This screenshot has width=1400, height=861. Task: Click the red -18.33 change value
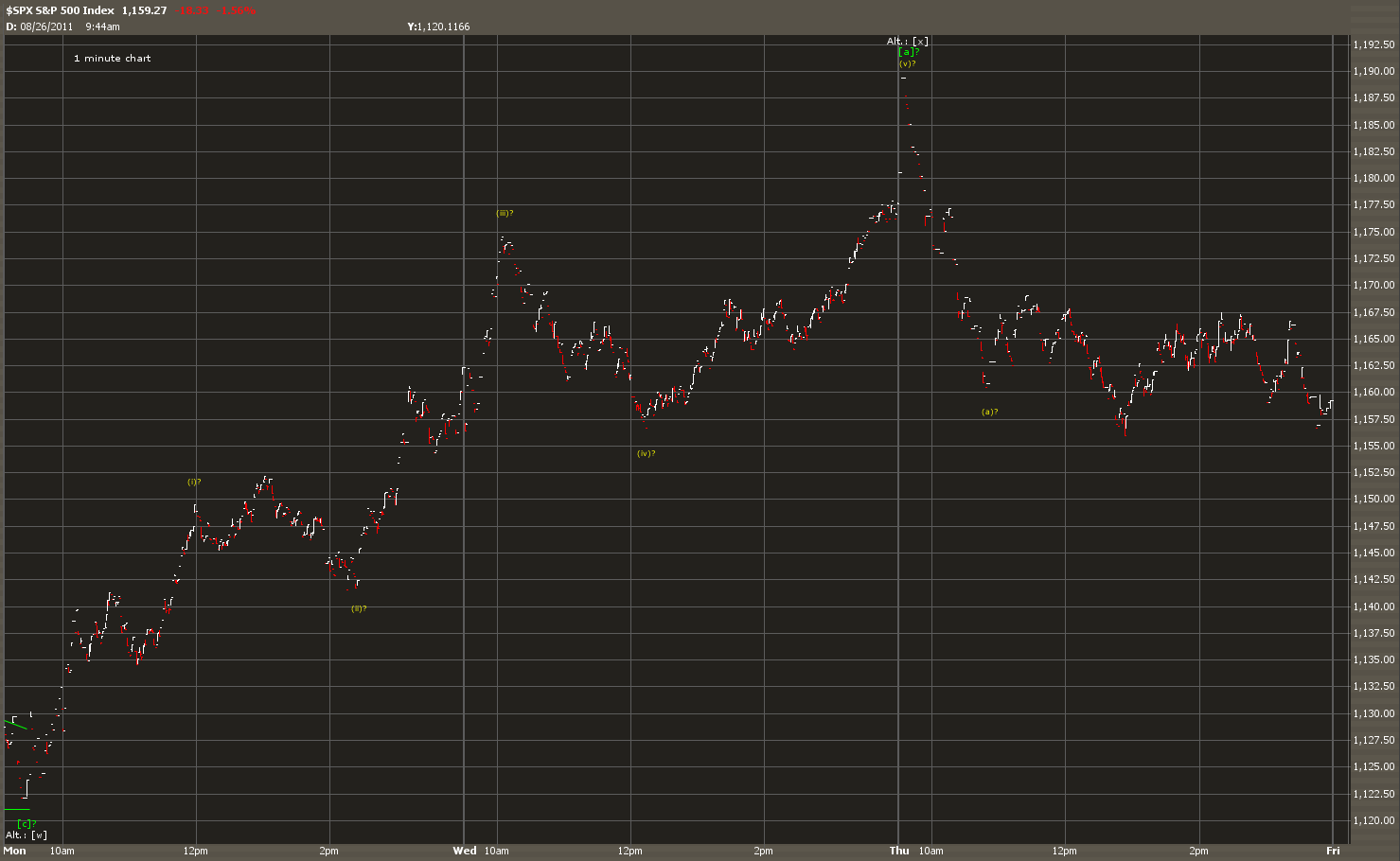[x=194, y=10]
